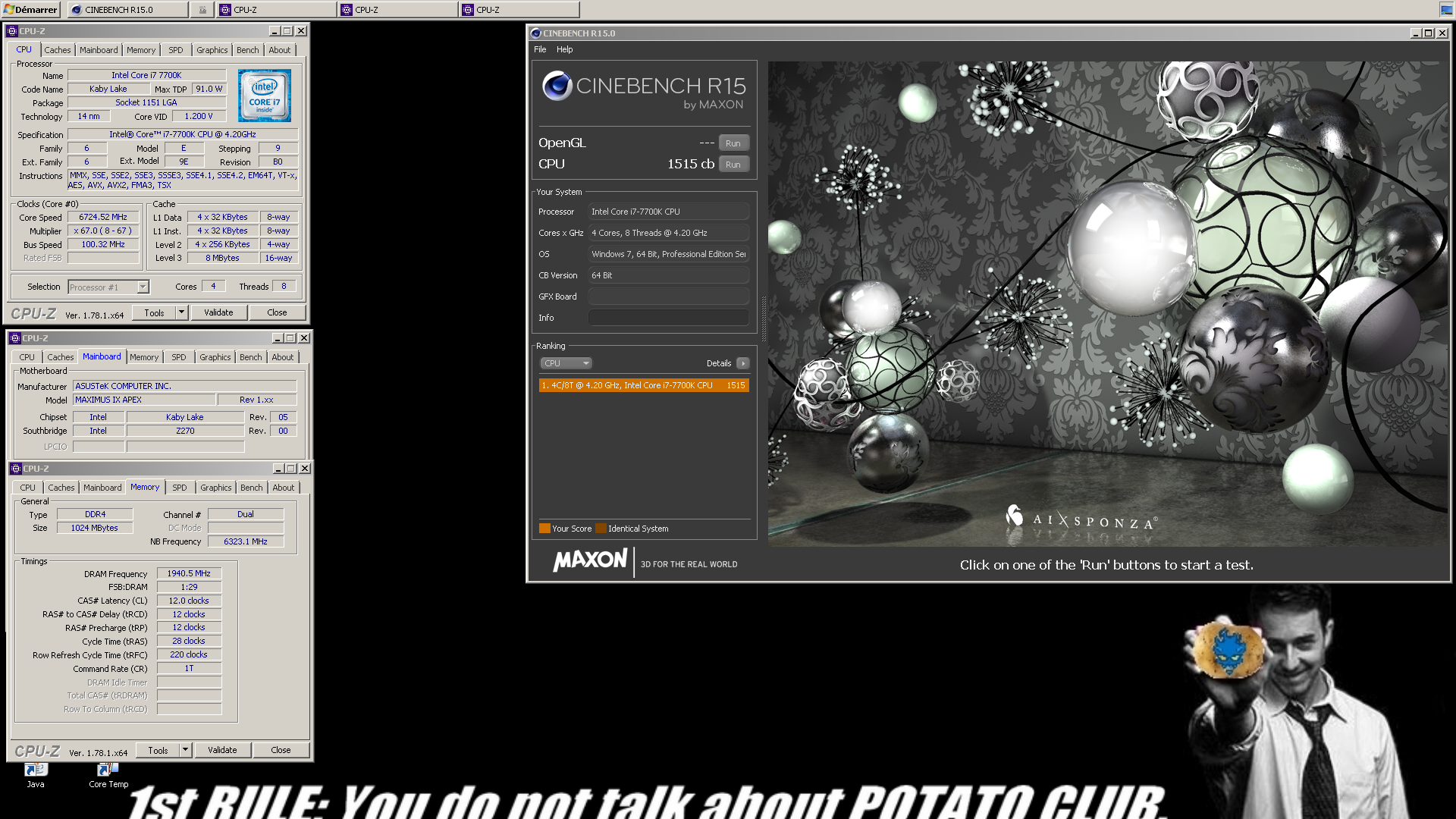
Task: Click the Memory CPU-Z window title icon
Action: [16, 469]
